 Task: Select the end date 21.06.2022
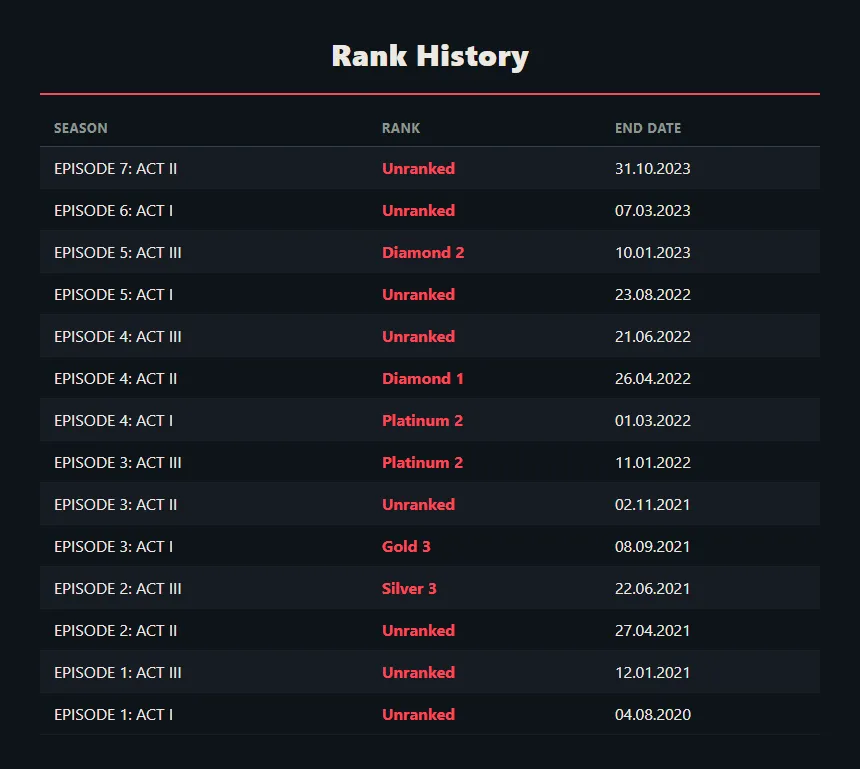653,337
